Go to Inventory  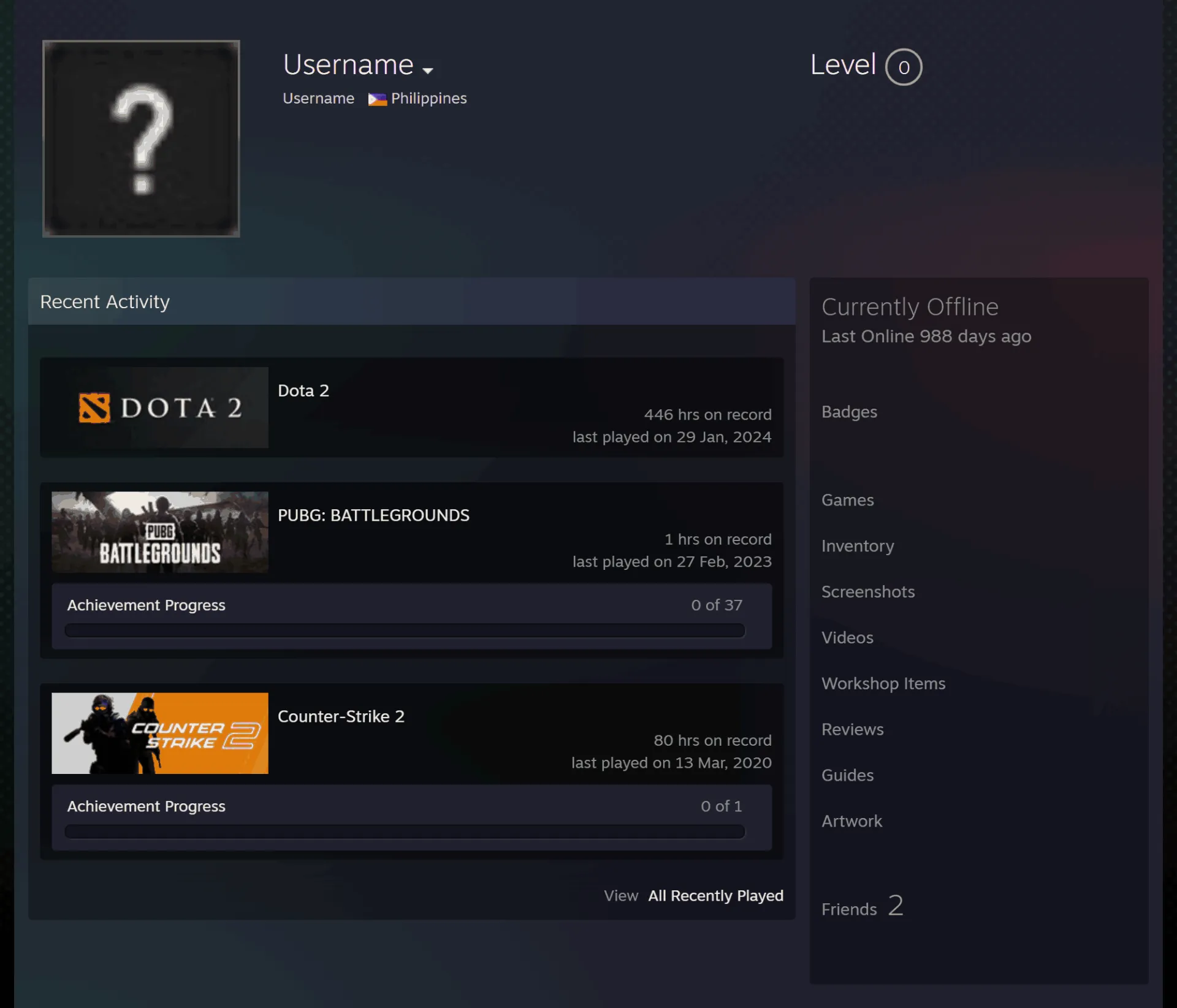coord(858,546)
